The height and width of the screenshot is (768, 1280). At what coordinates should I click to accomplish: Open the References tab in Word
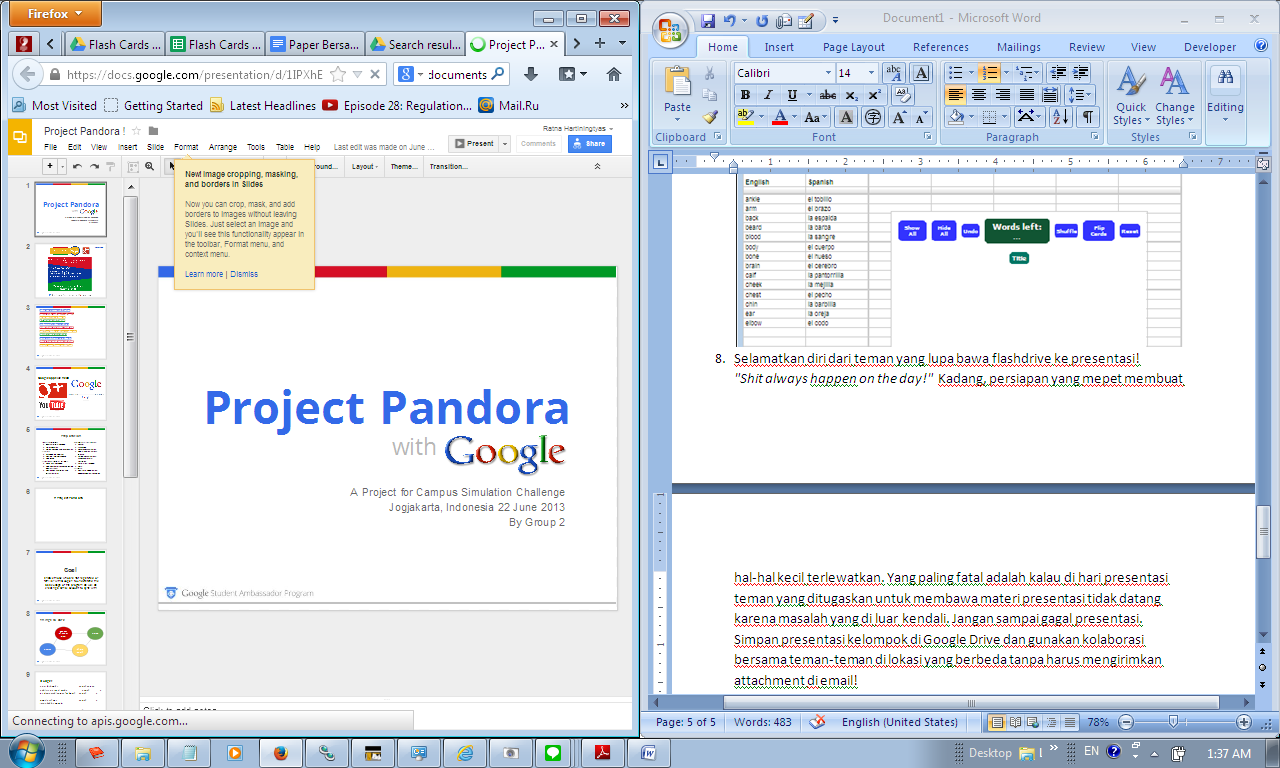[x=940, y=47]
